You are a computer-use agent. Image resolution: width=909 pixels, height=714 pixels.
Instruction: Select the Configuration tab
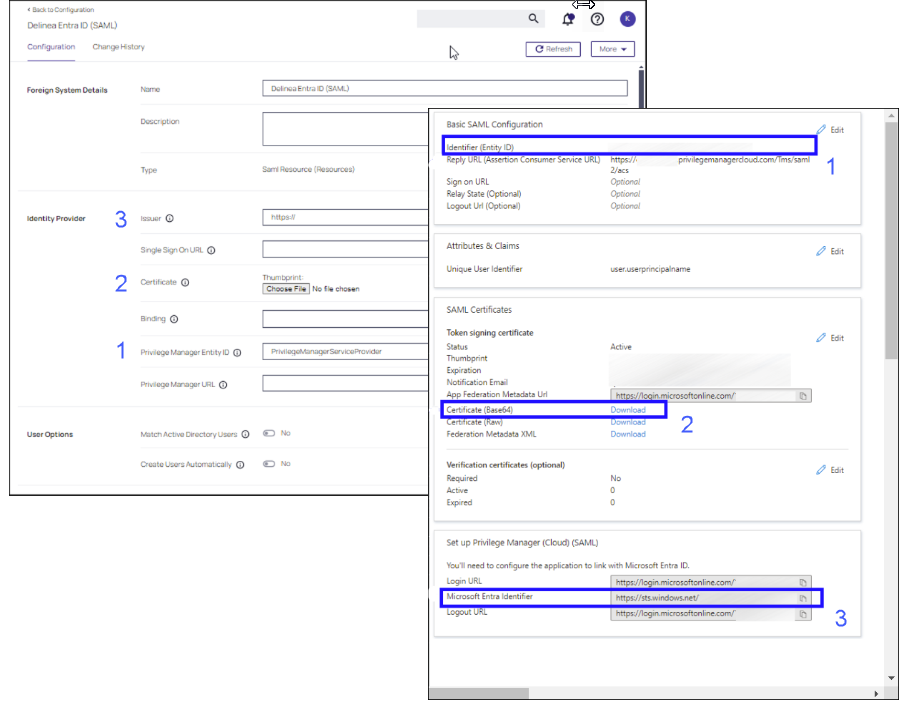point(51,47)
